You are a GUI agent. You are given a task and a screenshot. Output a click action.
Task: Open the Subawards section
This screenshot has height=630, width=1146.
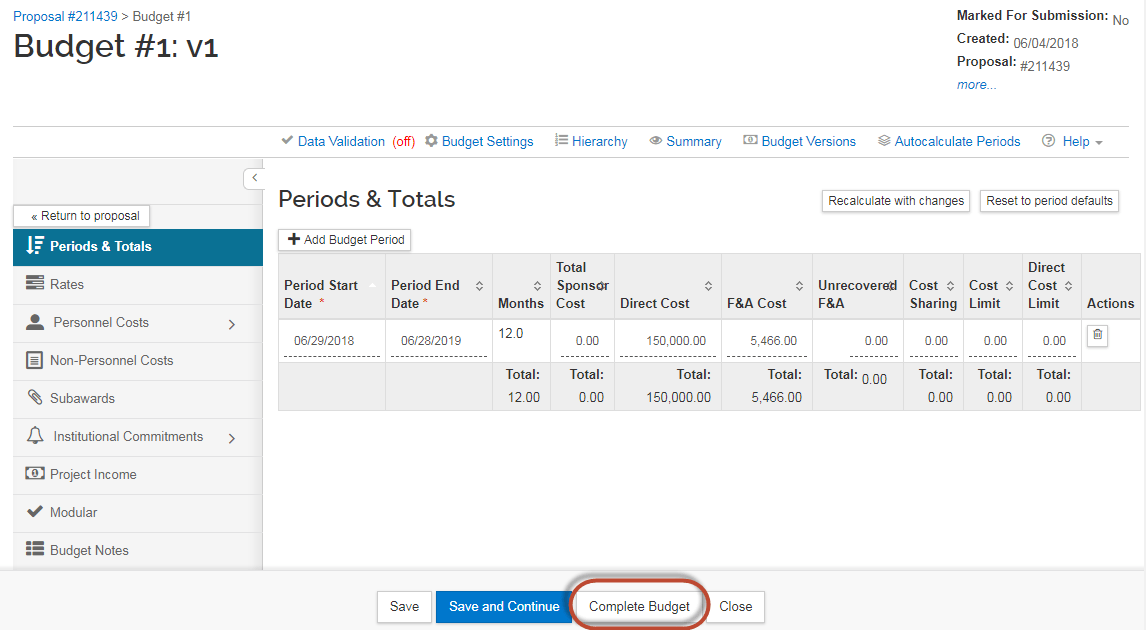pos(138,399)
